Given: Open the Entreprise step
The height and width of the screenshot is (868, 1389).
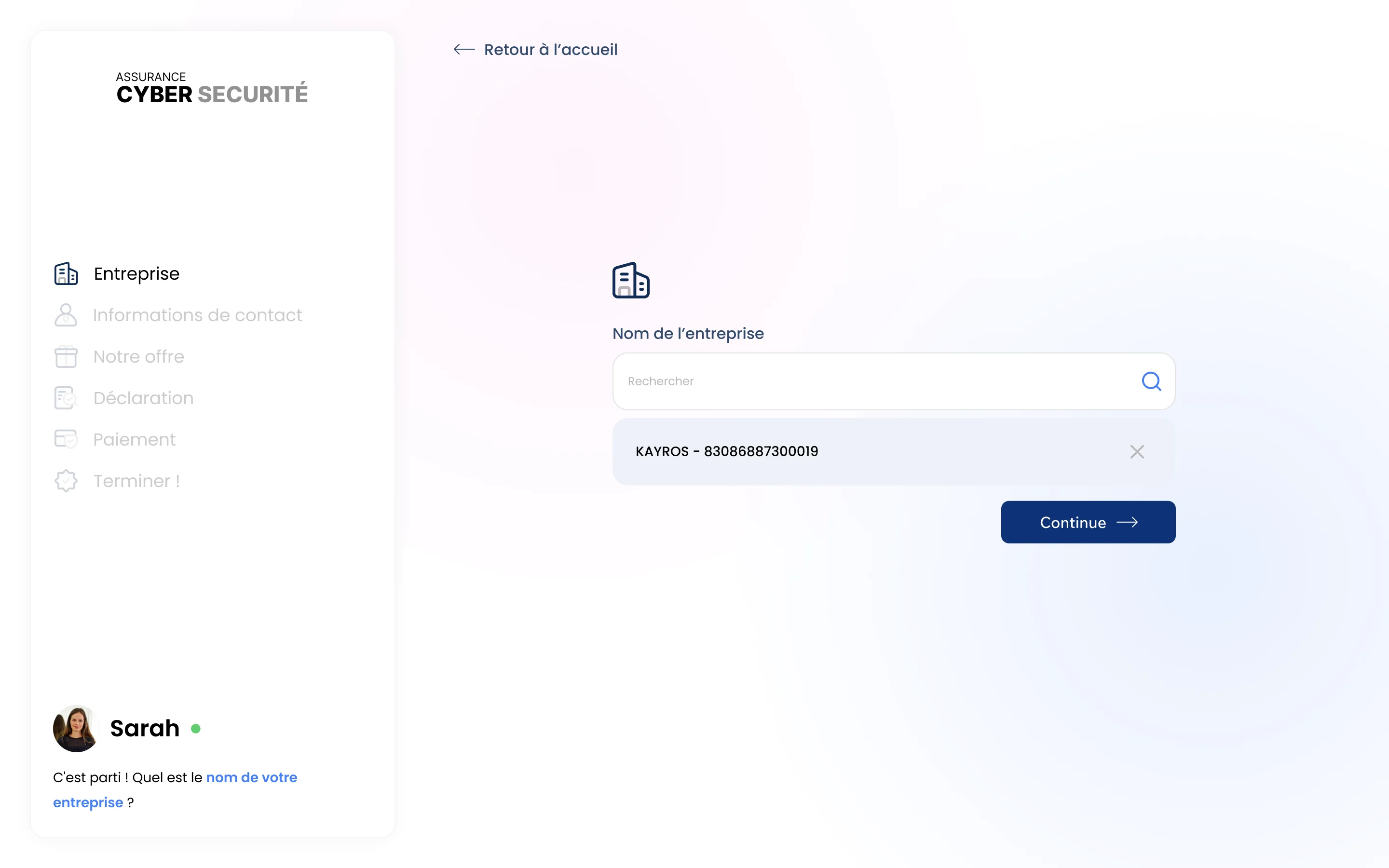Looking at the screenshot, I should pos(136,274).
